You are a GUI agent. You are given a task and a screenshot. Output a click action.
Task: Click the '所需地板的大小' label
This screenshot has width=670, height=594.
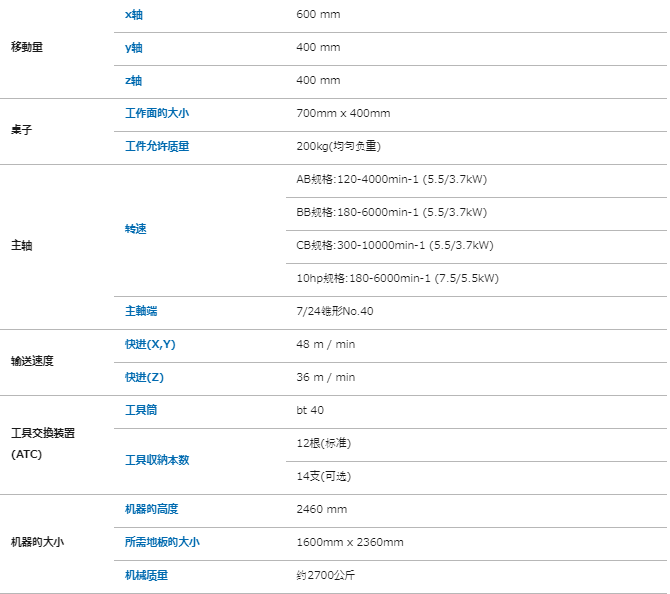pos(162,542)
